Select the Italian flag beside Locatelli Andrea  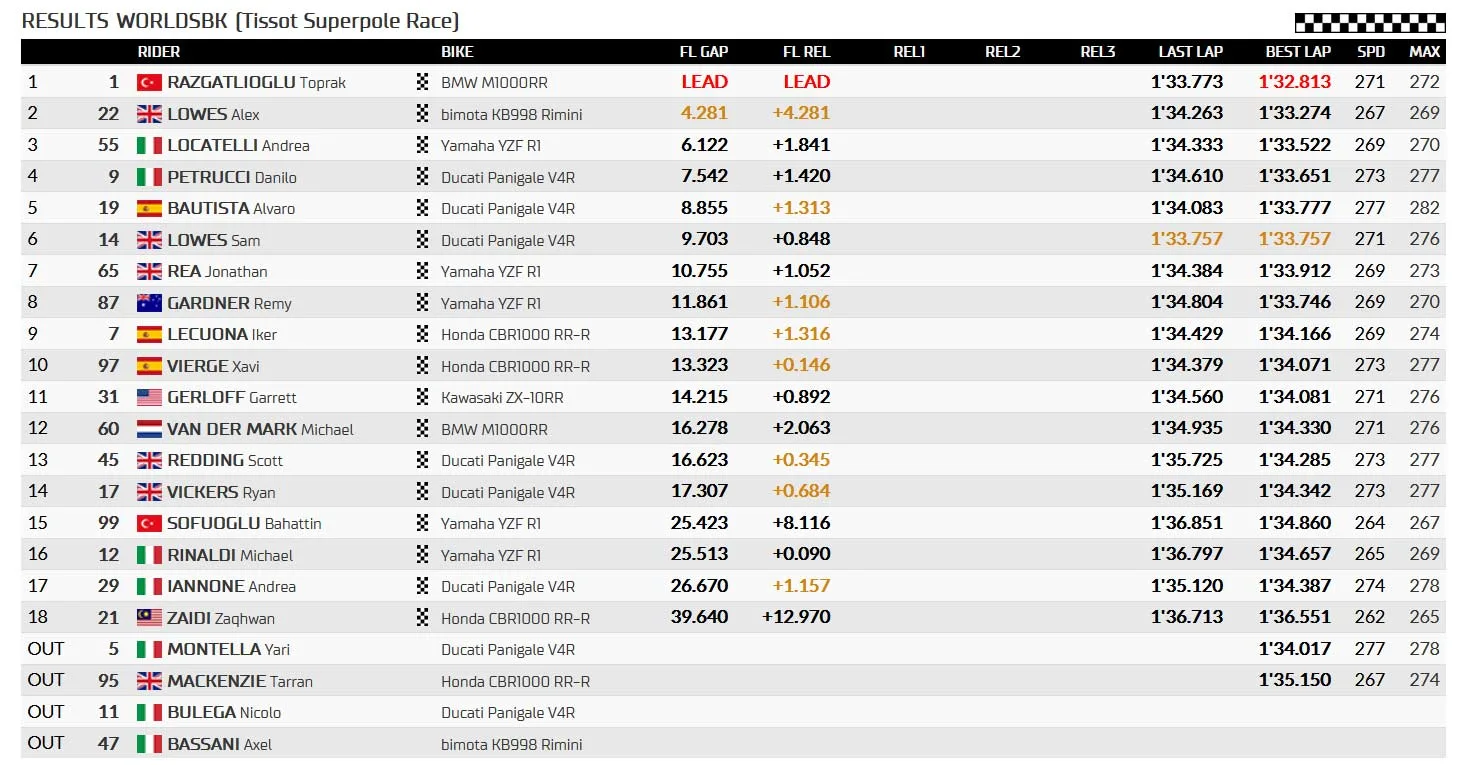tap(149, 145)
